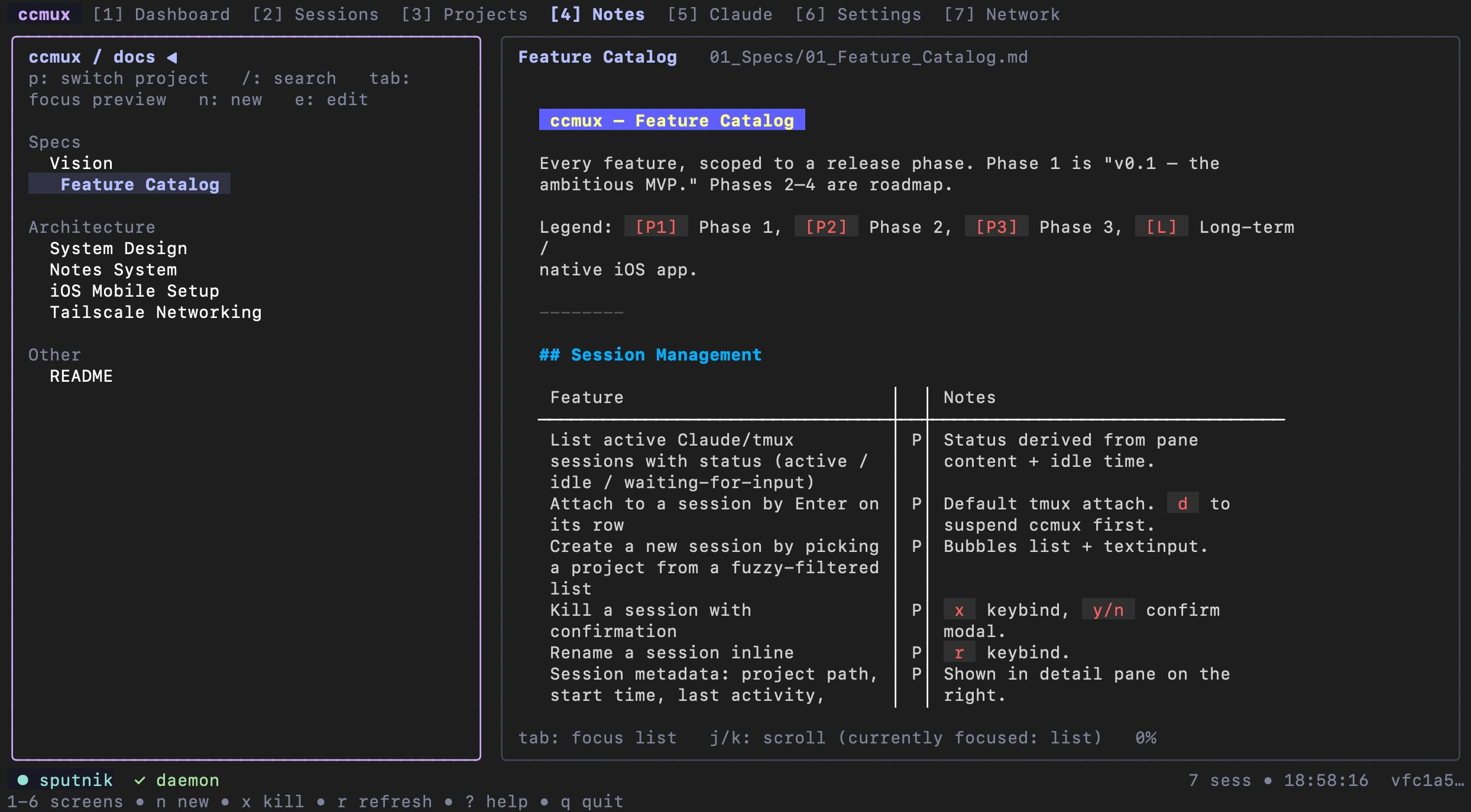Click the triangle arrow beside 'ccmux / docs'
The image size is (1471, 812).
pos(172,57)
